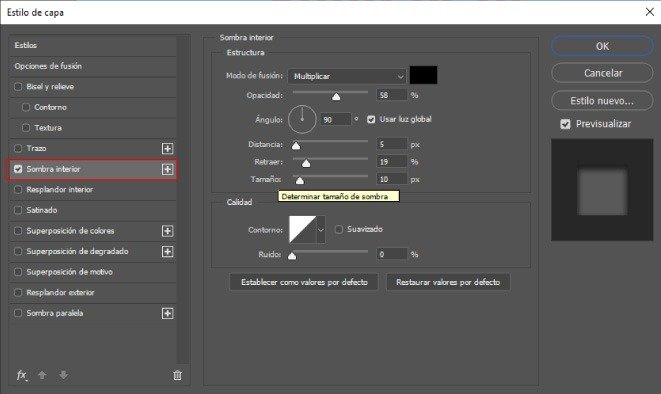Click the style preview thumbnail
Image resolution: width=661 pixels, height=394 pixels.
coord(602,190)
